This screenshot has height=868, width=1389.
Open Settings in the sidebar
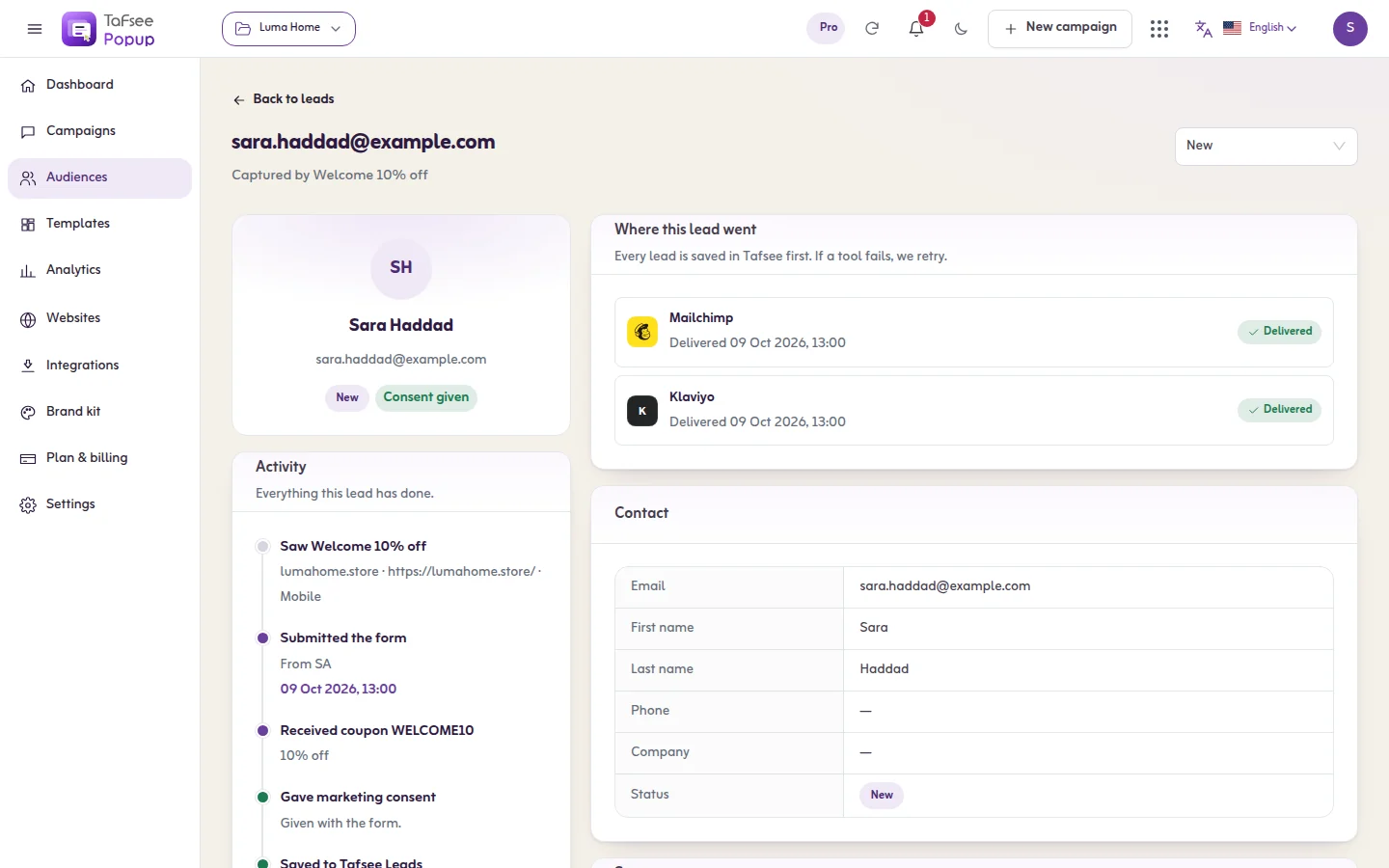point(99,504)
